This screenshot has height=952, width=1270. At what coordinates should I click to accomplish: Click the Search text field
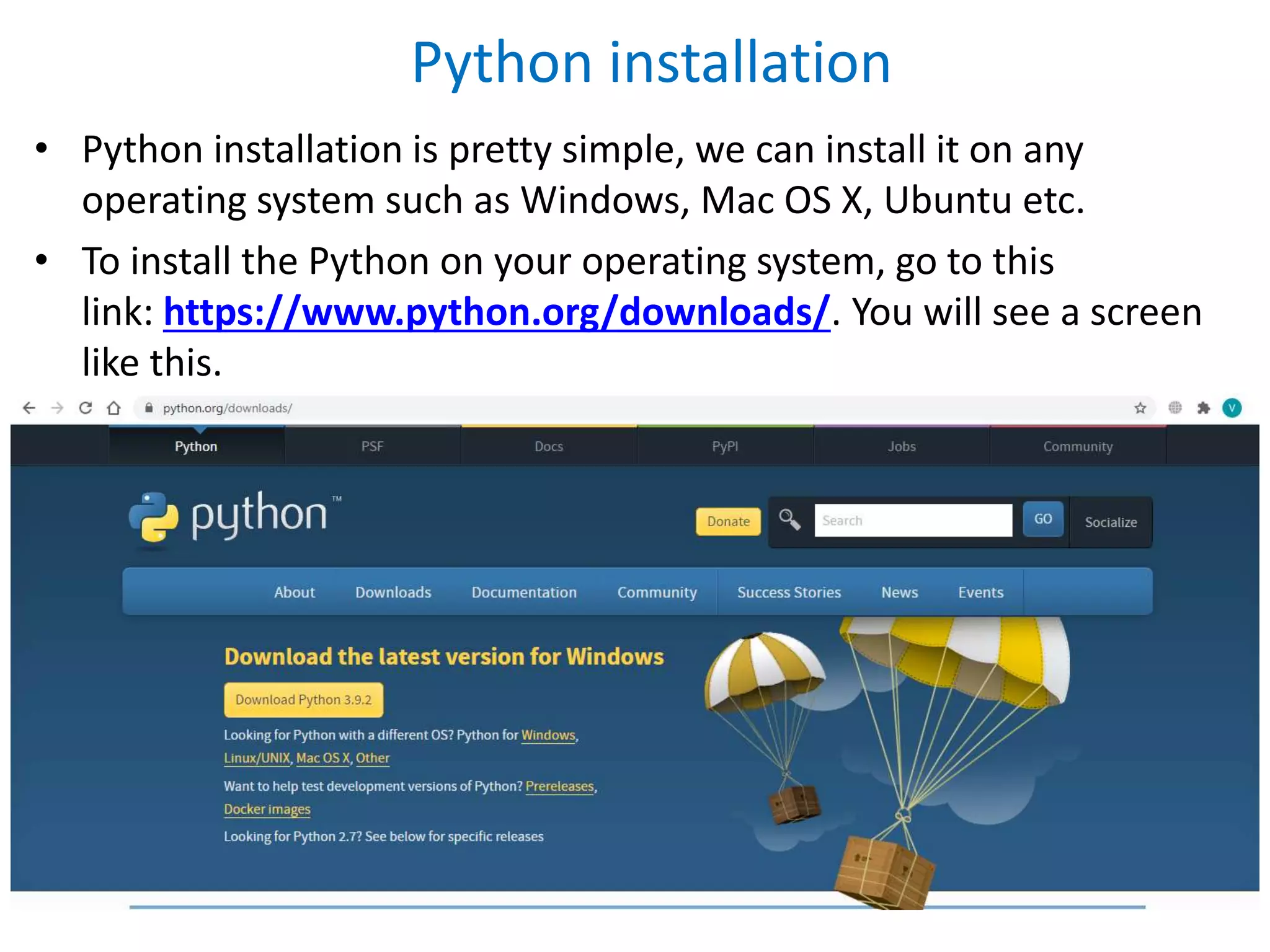click(x=913, y=520)
